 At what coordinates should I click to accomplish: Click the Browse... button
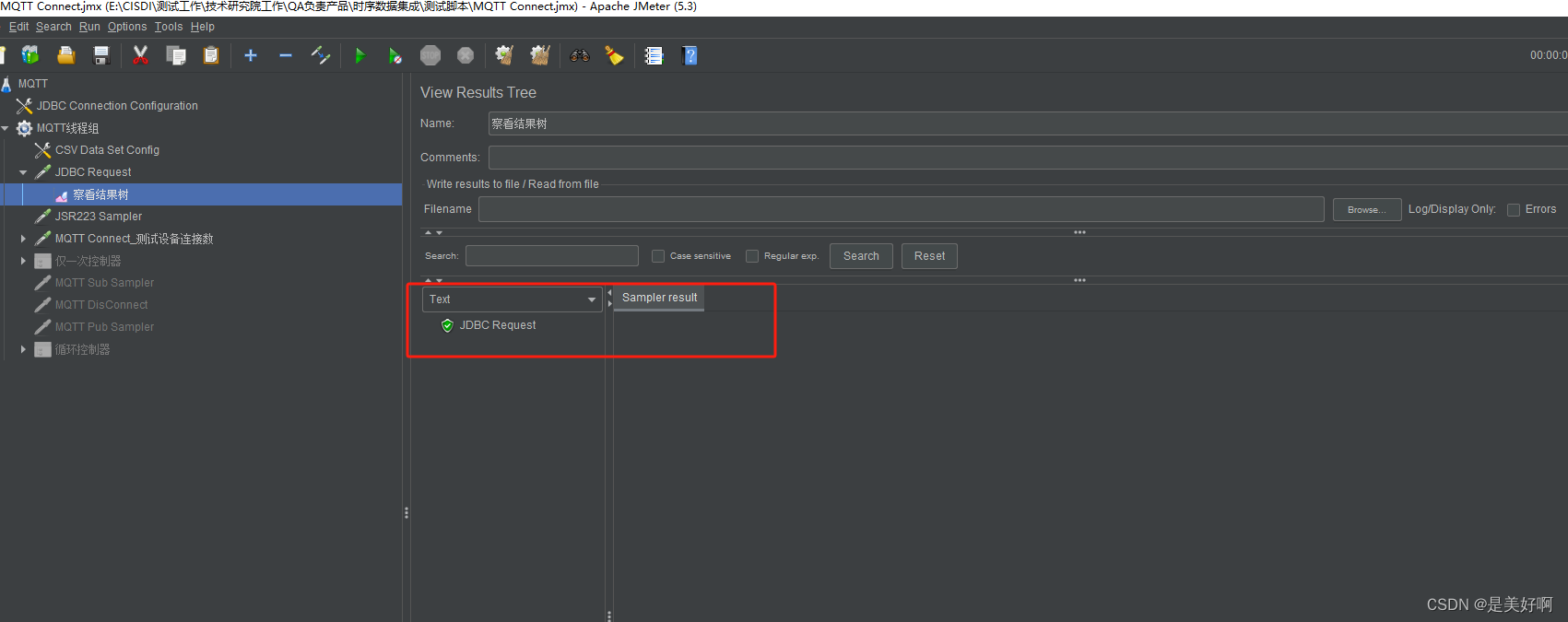point(1367,210)
